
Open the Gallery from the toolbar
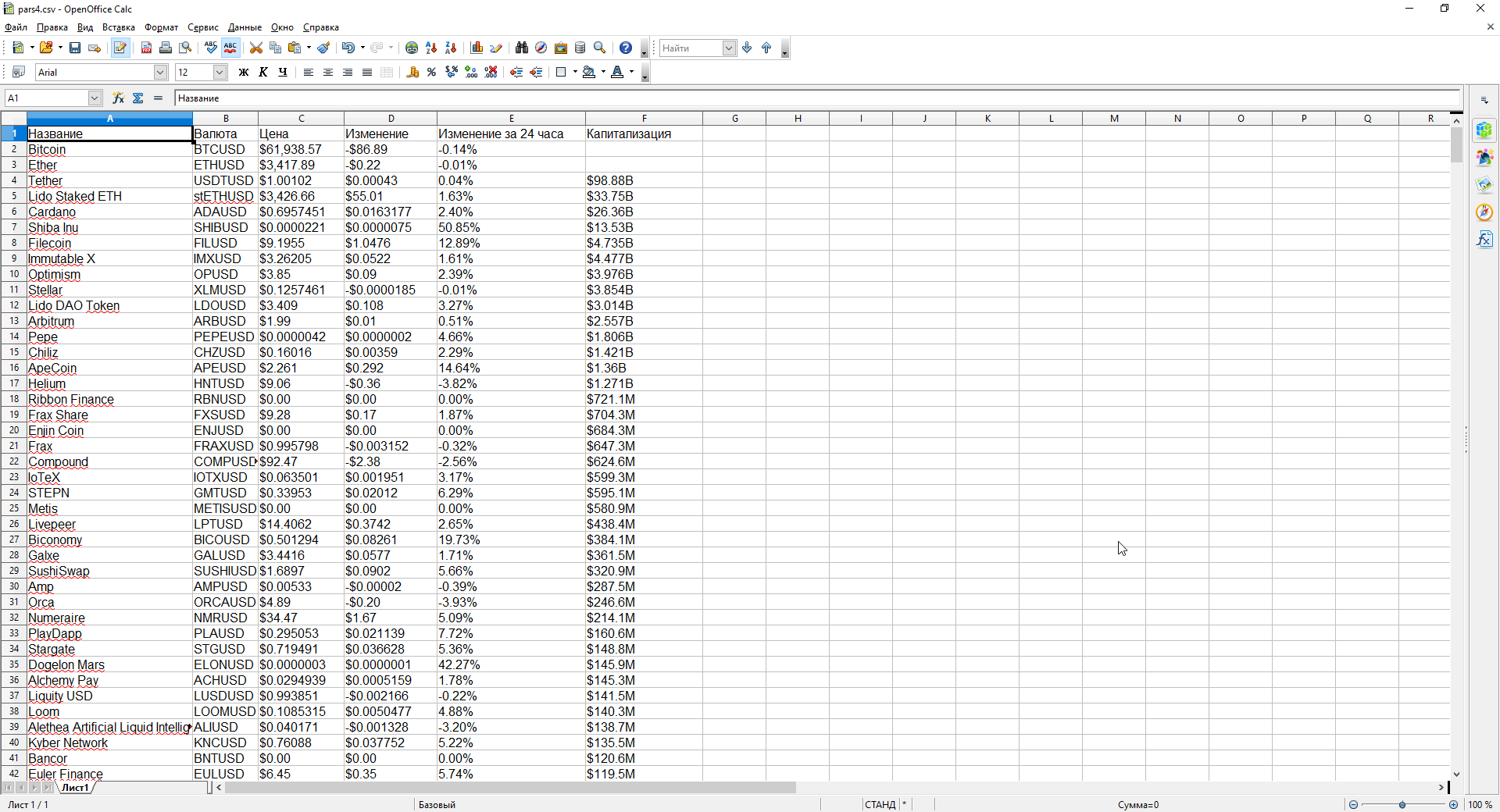(561, 48)
